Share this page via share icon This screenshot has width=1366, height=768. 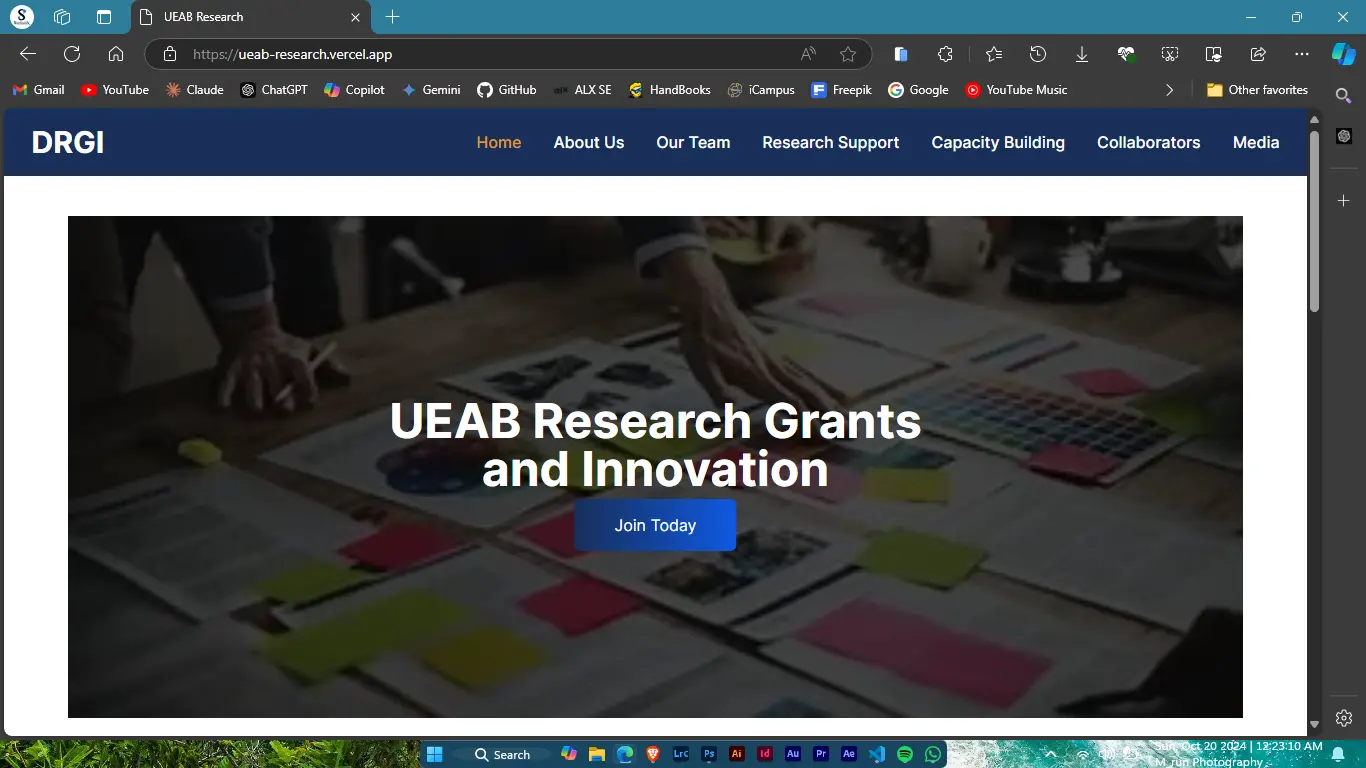point(1258,54)
